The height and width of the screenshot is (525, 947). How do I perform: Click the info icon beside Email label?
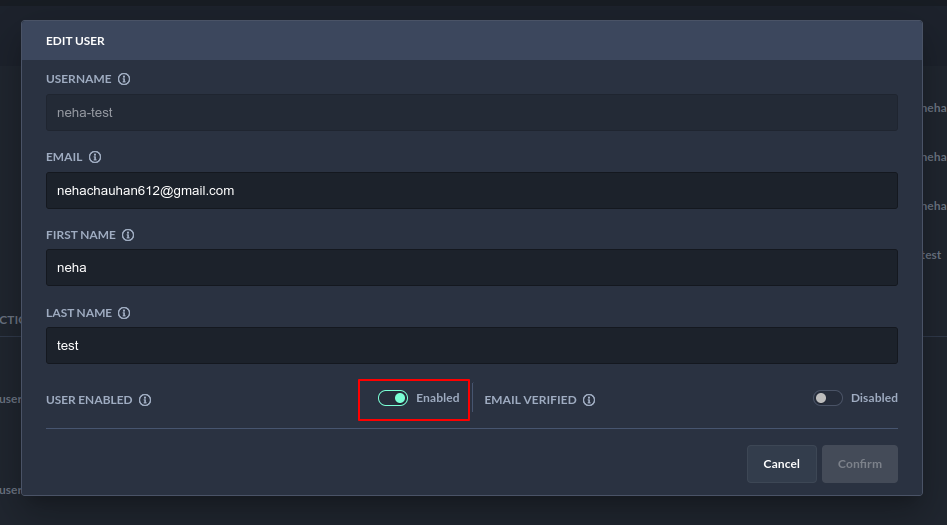pyautogui.click(x=95, y=157)
